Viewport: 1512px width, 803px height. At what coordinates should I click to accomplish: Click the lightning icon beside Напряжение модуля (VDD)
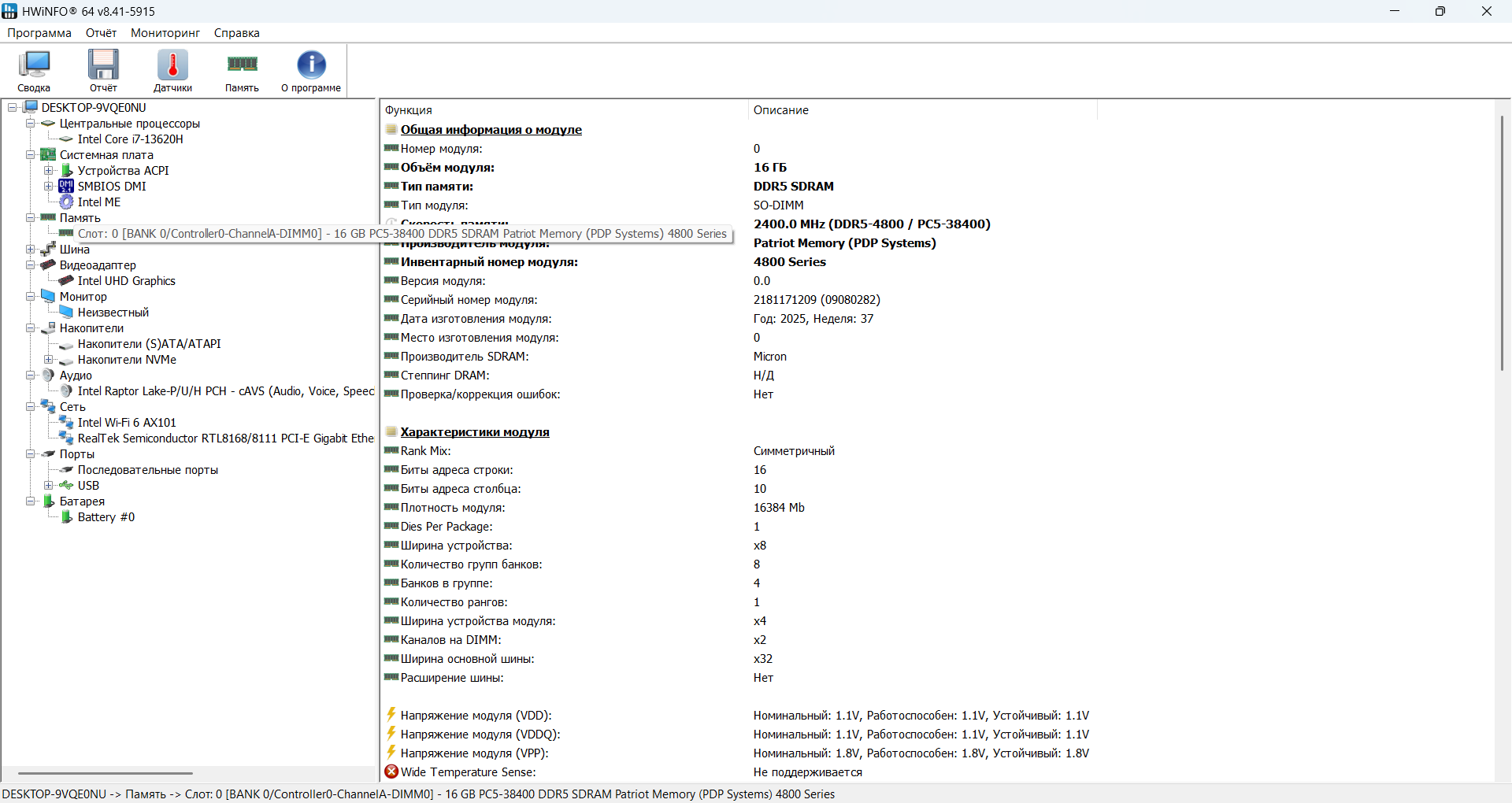pos(391,714)
